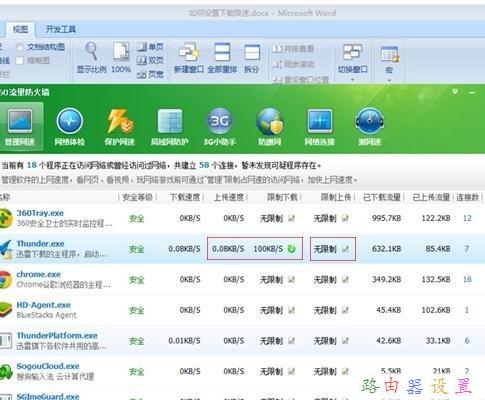Choose 双页 two page view
The image size is (485, 400).
coord(150,60)
